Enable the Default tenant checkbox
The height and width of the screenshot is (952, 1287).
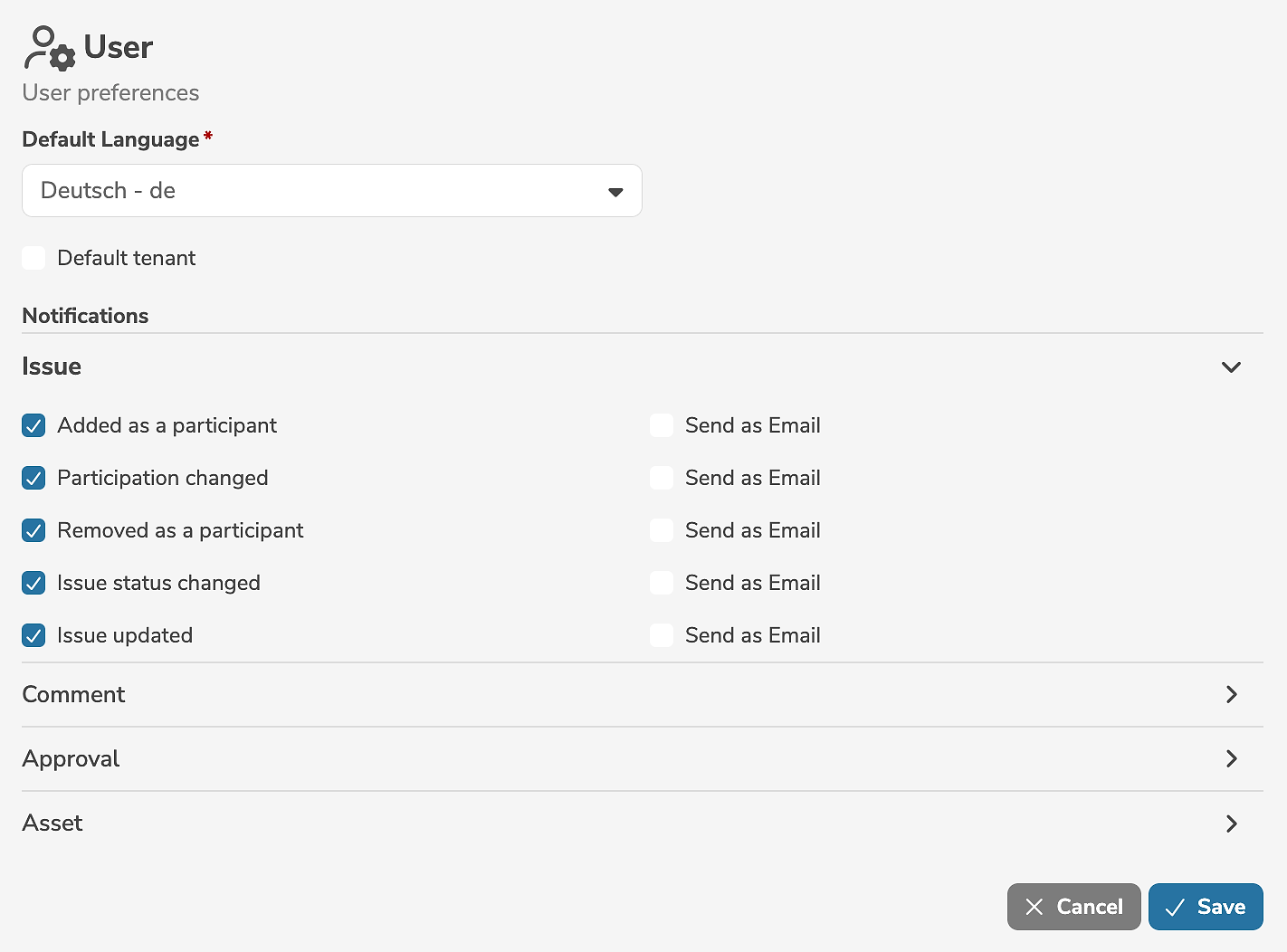pos(33,258)
